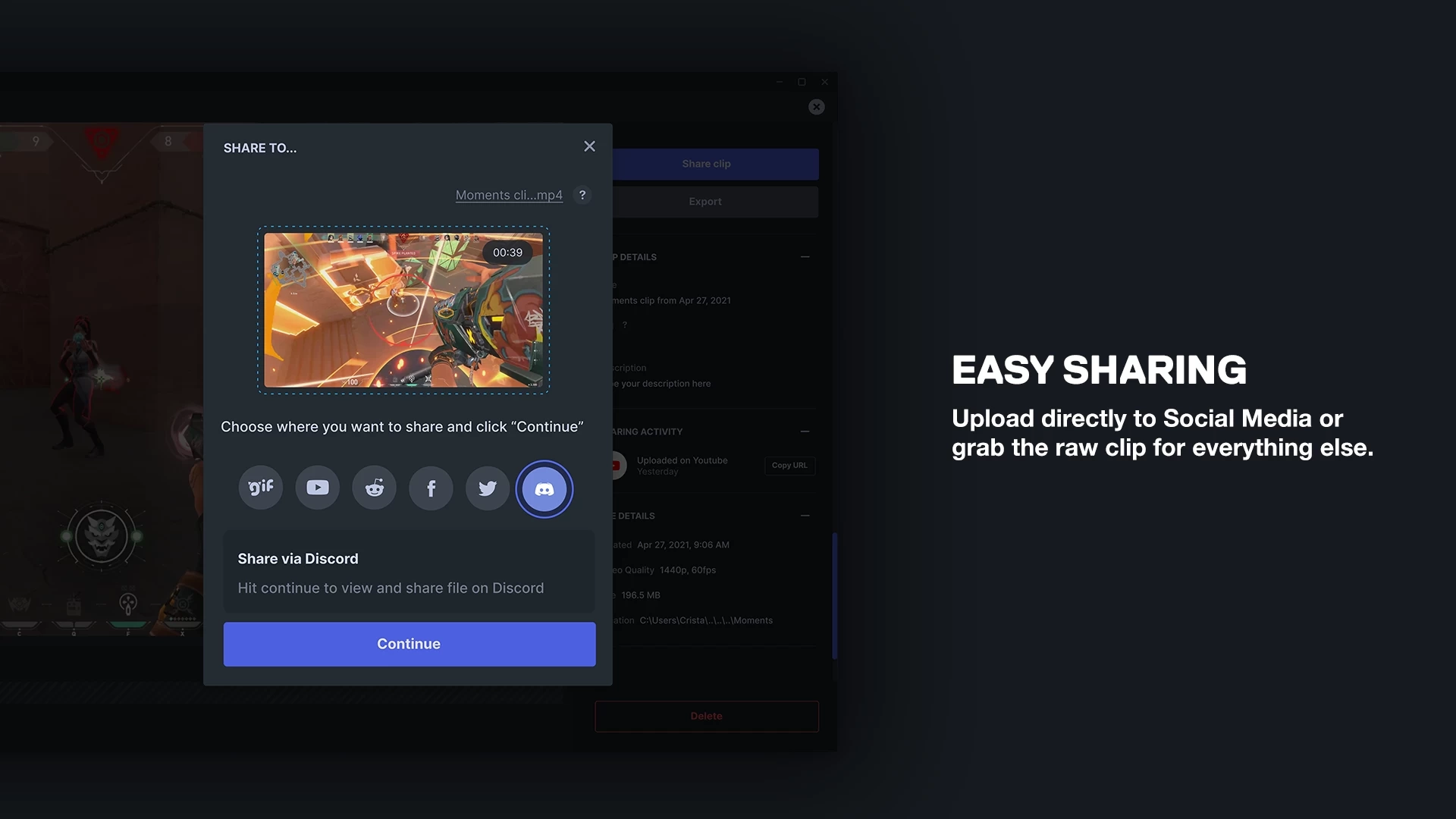This screenshot has width=1456, height=819.
Task: Click Continue to share via Discord
Action: click(x=409, y=644)
